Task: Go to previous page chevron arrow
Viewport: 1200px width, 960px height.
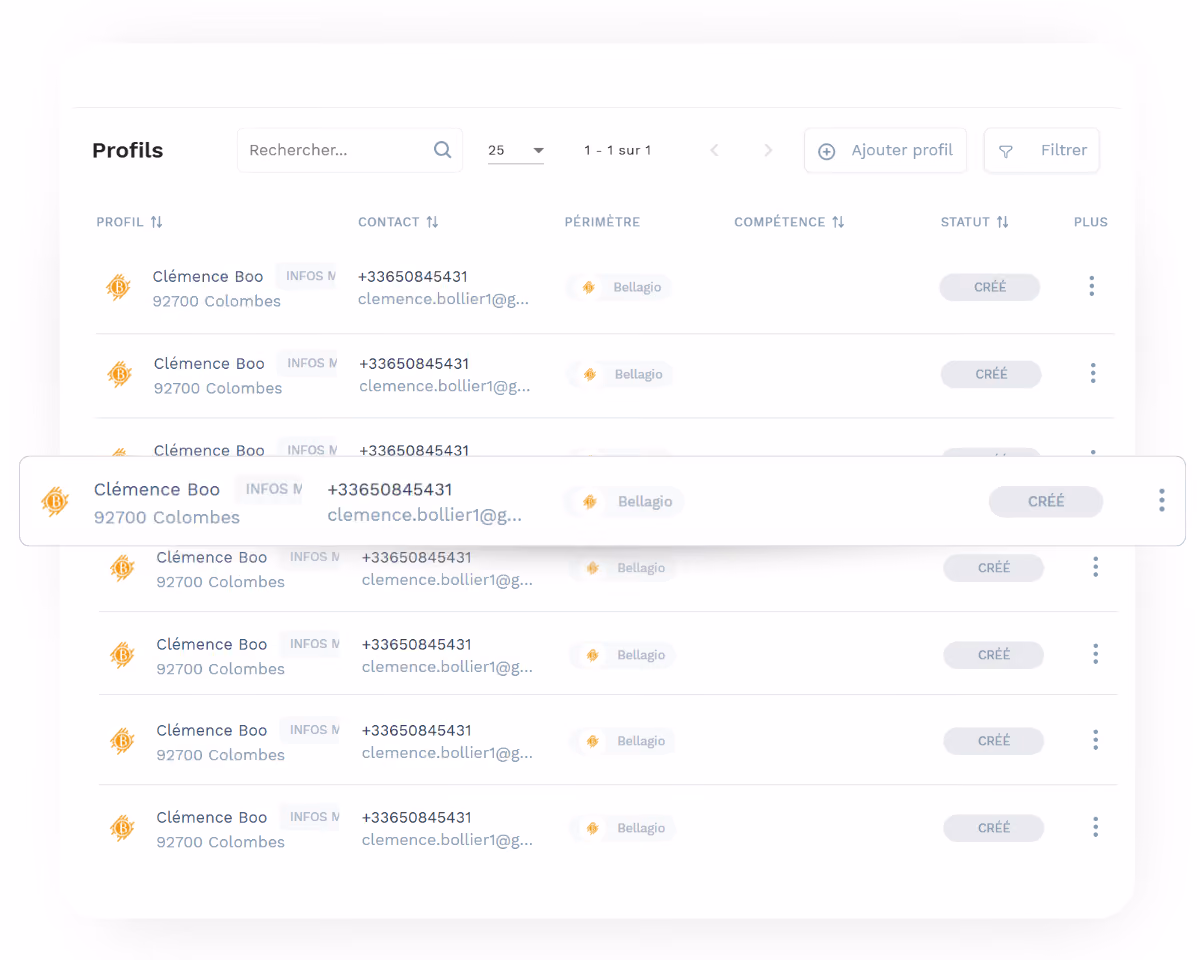Action: (714, 150)
